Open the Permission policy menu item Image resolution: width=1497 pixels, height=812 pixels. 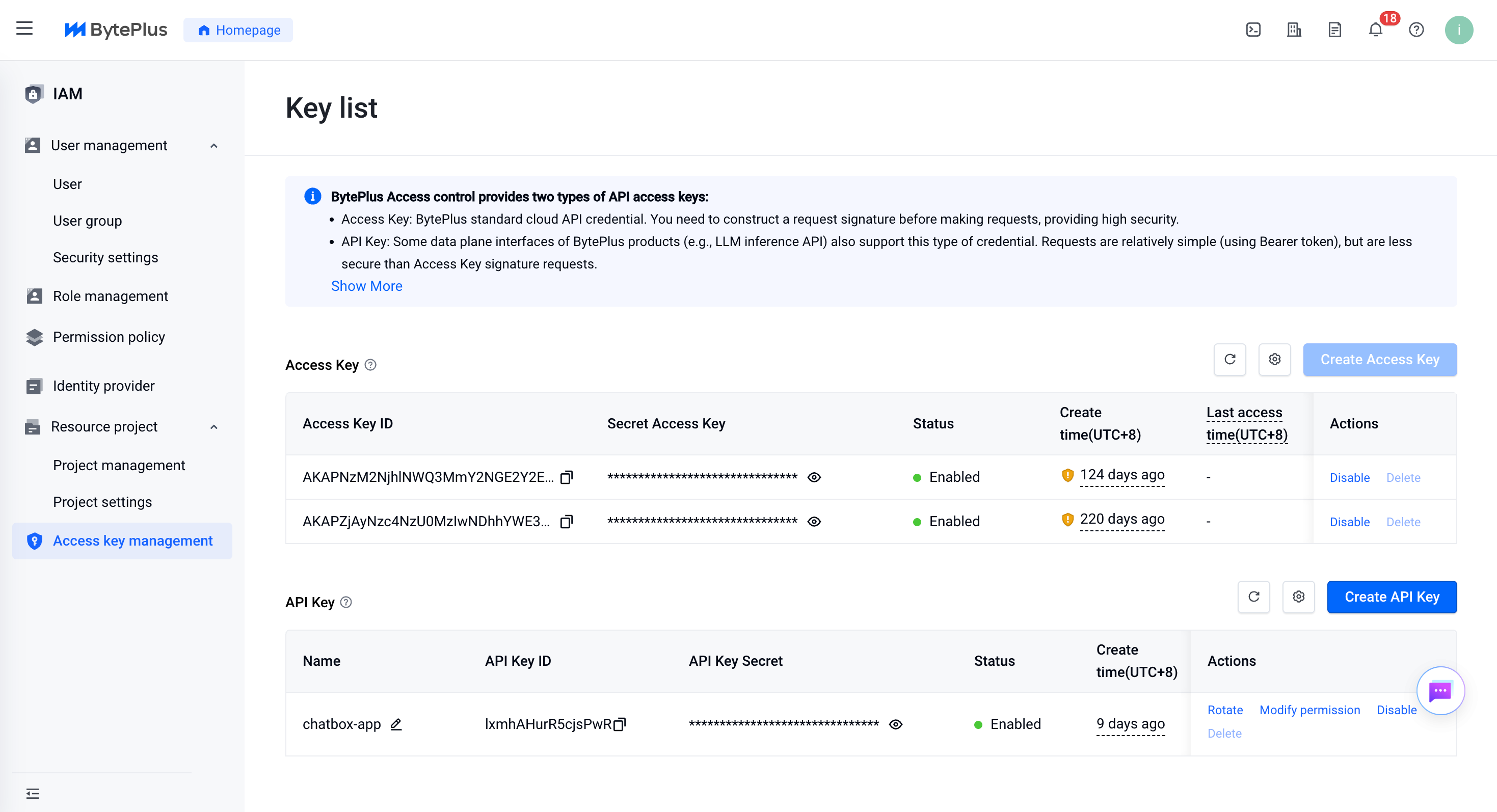tap(109, 337)
